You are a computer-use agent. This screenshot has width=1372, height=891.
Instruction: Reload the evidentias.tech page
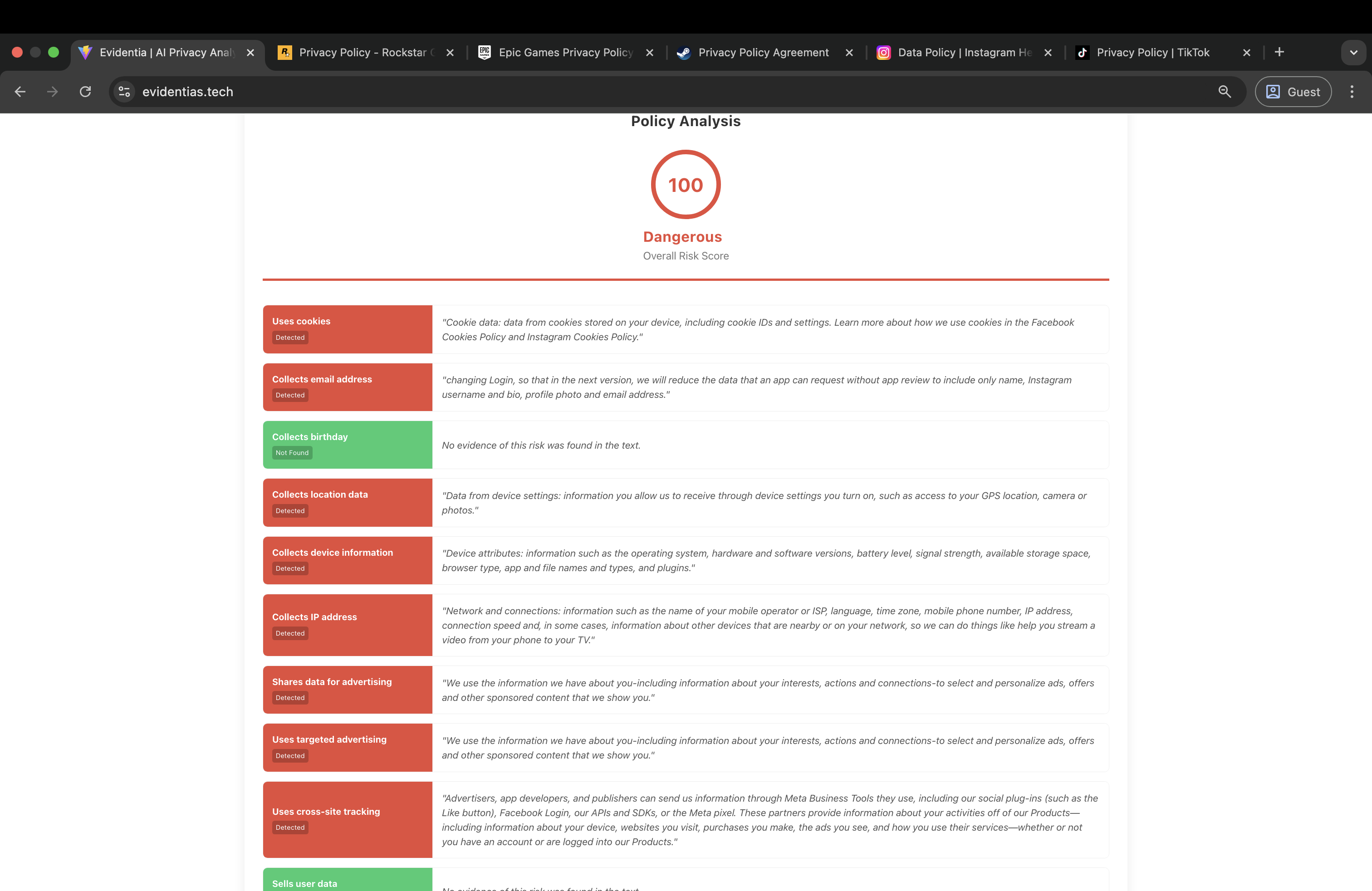click(x=85, y=92)
